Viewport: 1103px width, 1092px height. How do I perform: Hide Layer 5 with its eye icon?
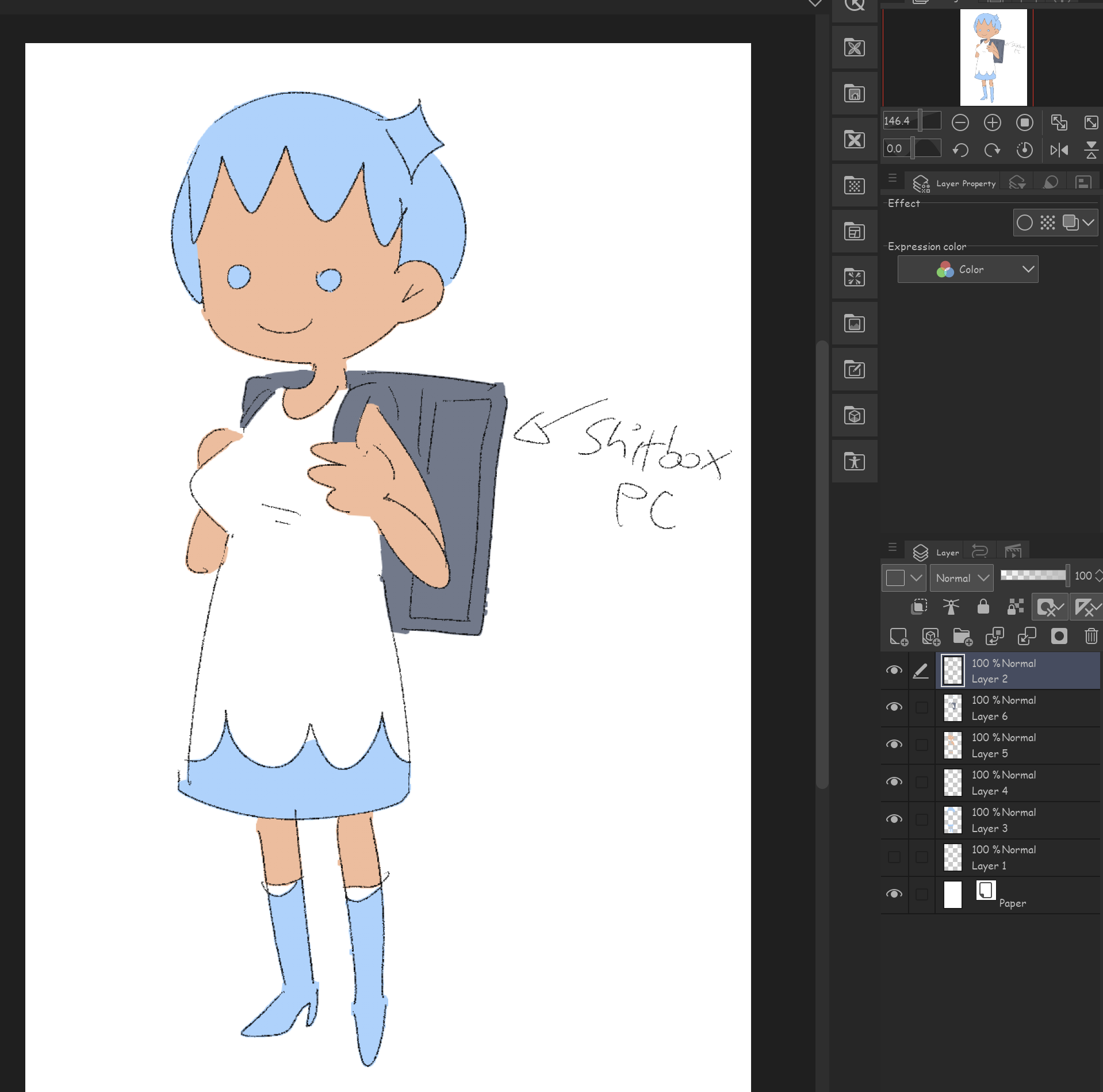[894, 745]
